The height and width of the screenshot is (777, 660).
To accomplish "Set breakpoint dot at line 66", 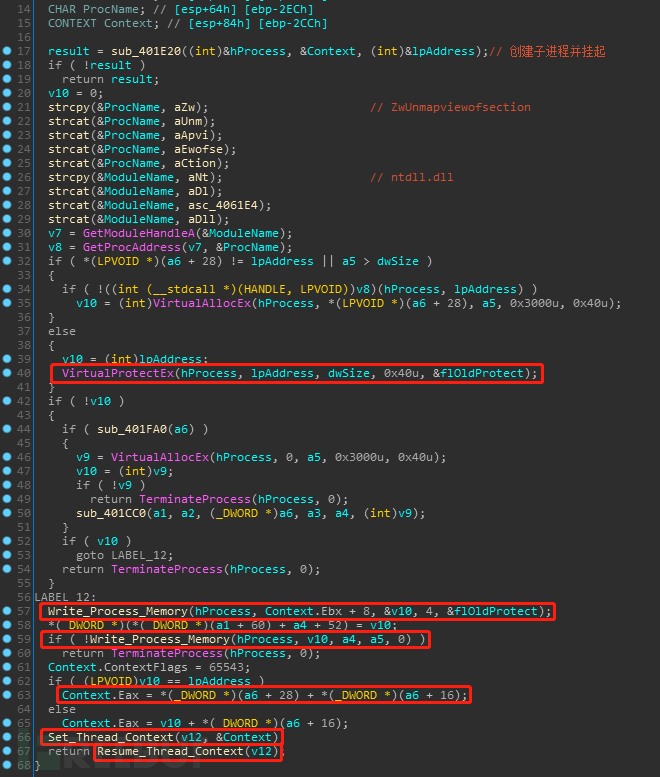I will (7, 736).
